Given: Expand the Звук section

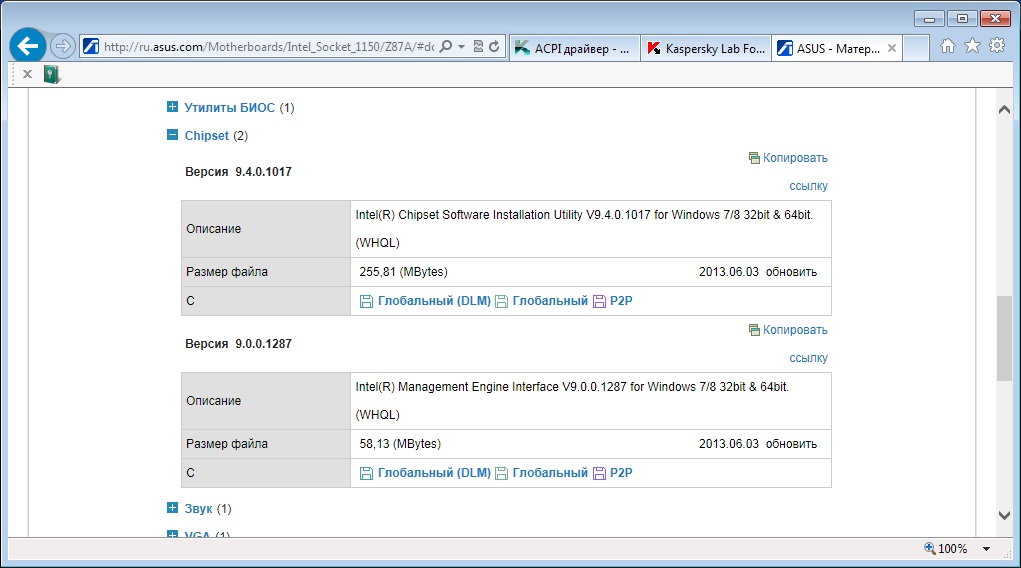Looking at the screenshot, I should pos(172,509).
